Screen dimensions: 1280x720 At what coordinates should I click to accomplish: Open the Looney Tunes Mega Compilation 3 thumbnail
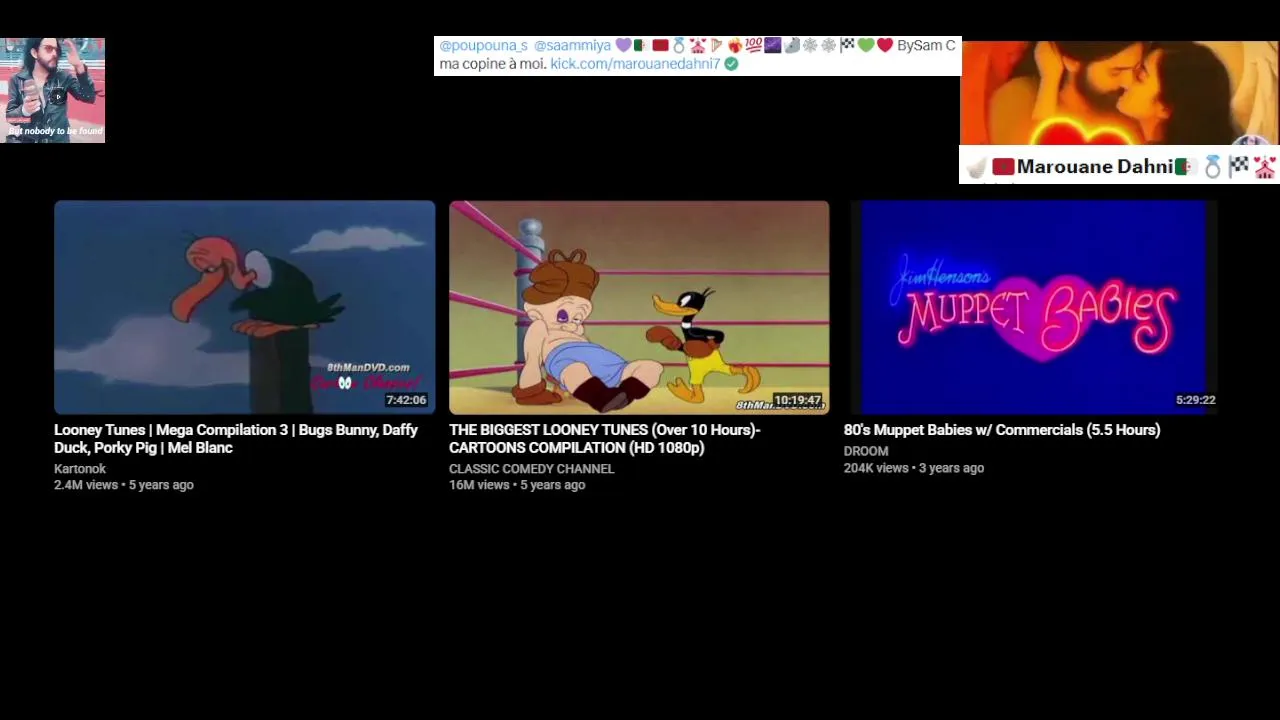(245, 307)
